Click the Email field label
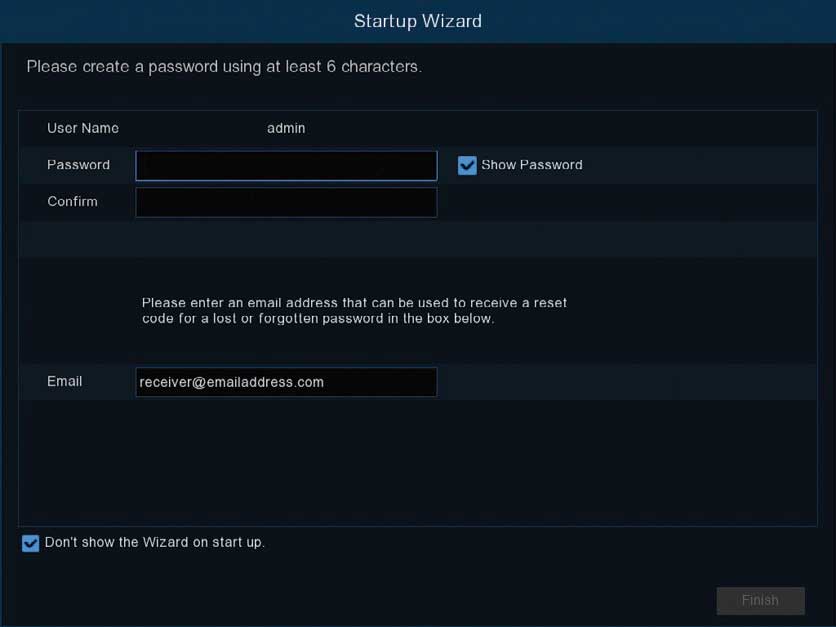Viewport: 836px width, 627px height. coord(64,382)
